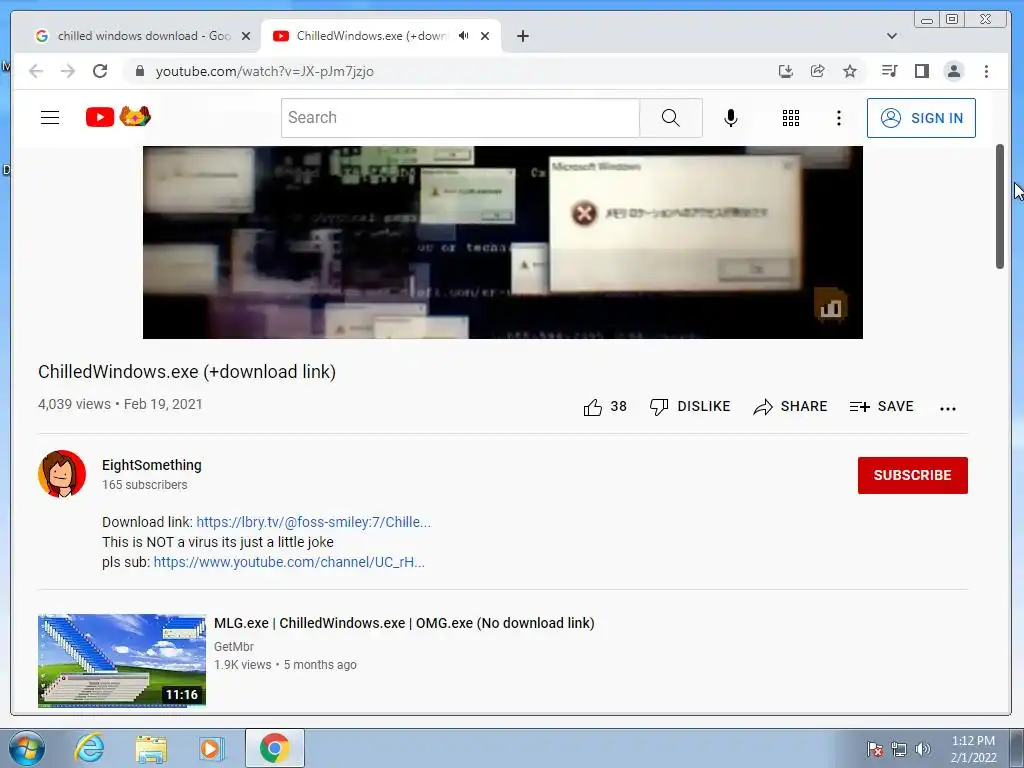Click the SIGN IN button
1024x768 pixels.
click(x=921, y=118)
